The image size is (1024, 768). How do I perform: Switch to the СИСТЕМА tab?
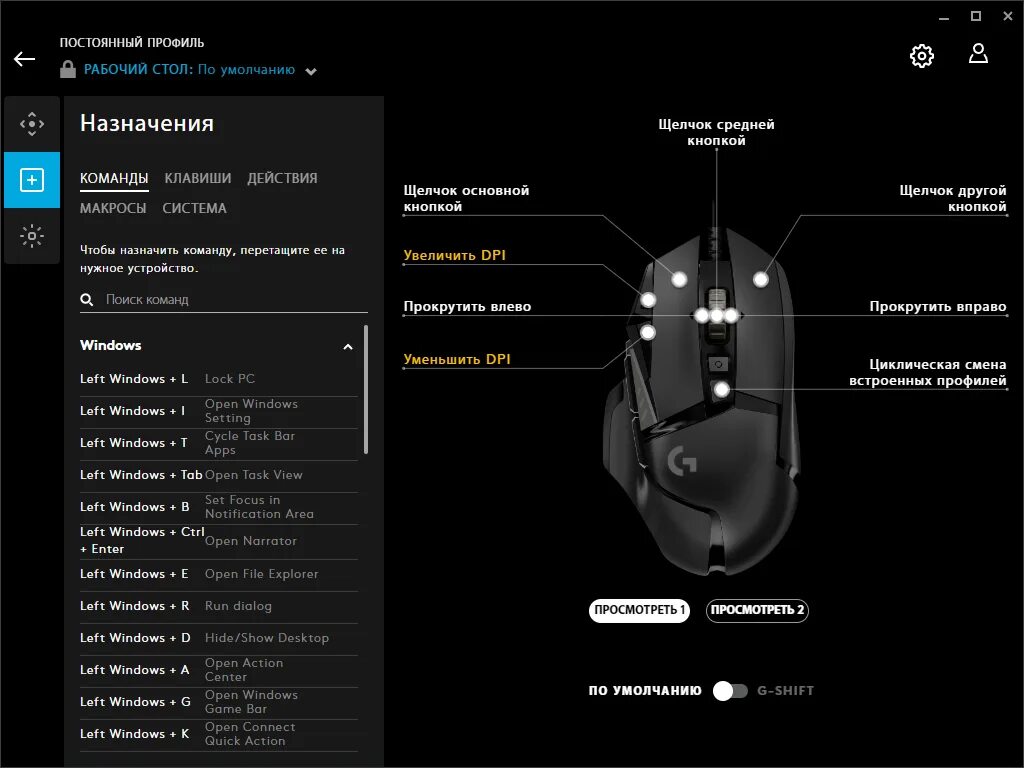click(195, 208)
